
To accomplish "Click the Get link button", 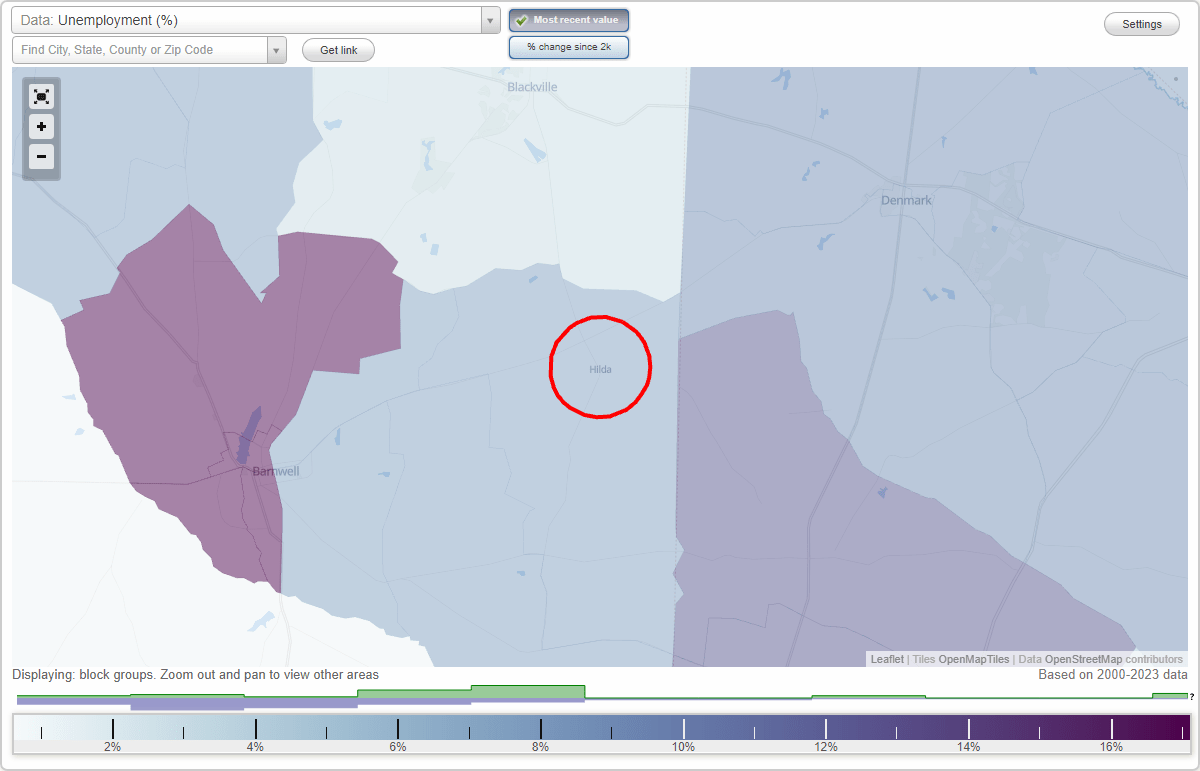I will tap(339, 50).
